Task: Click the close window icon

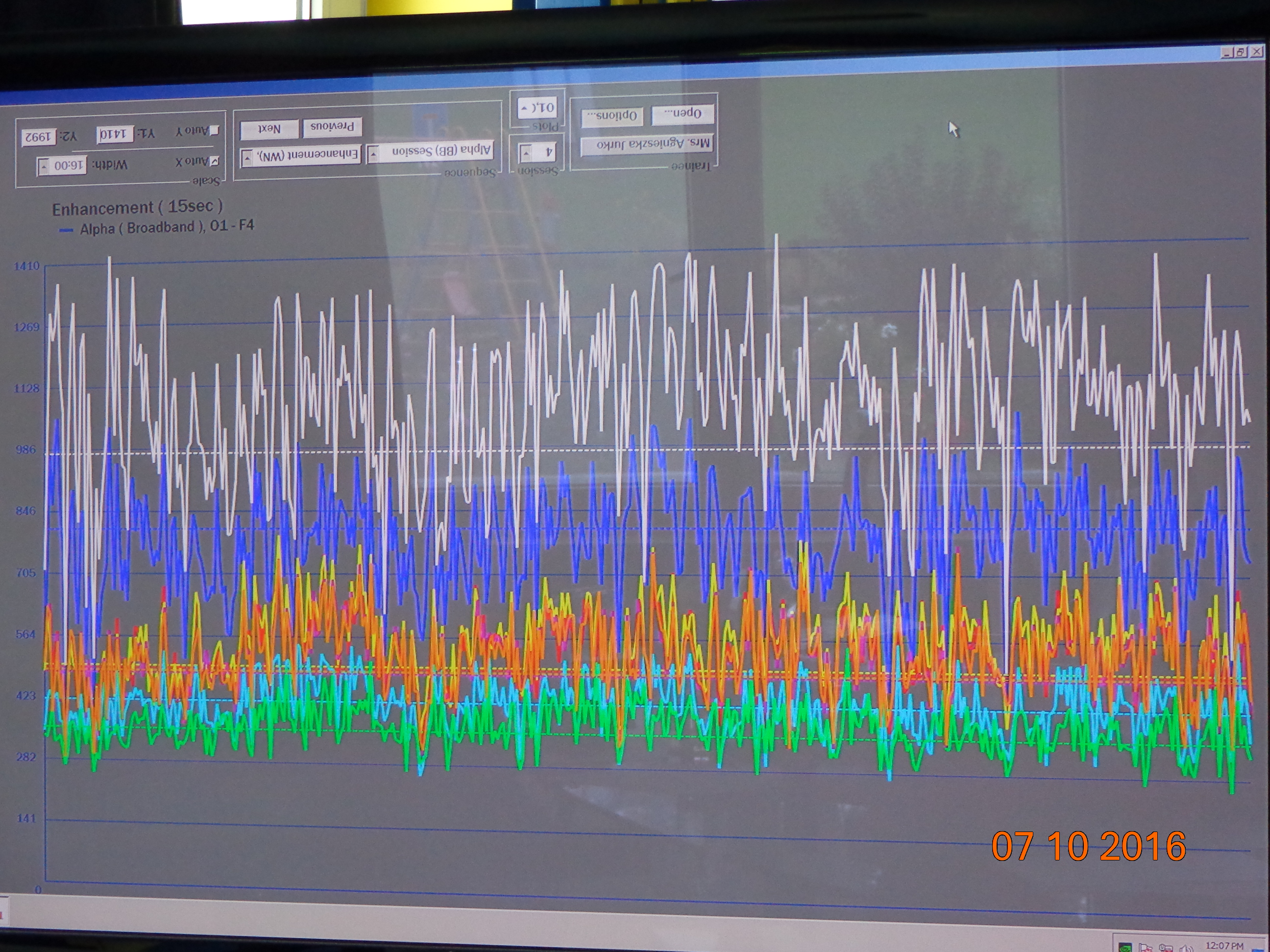Action: coord(1256,52)
